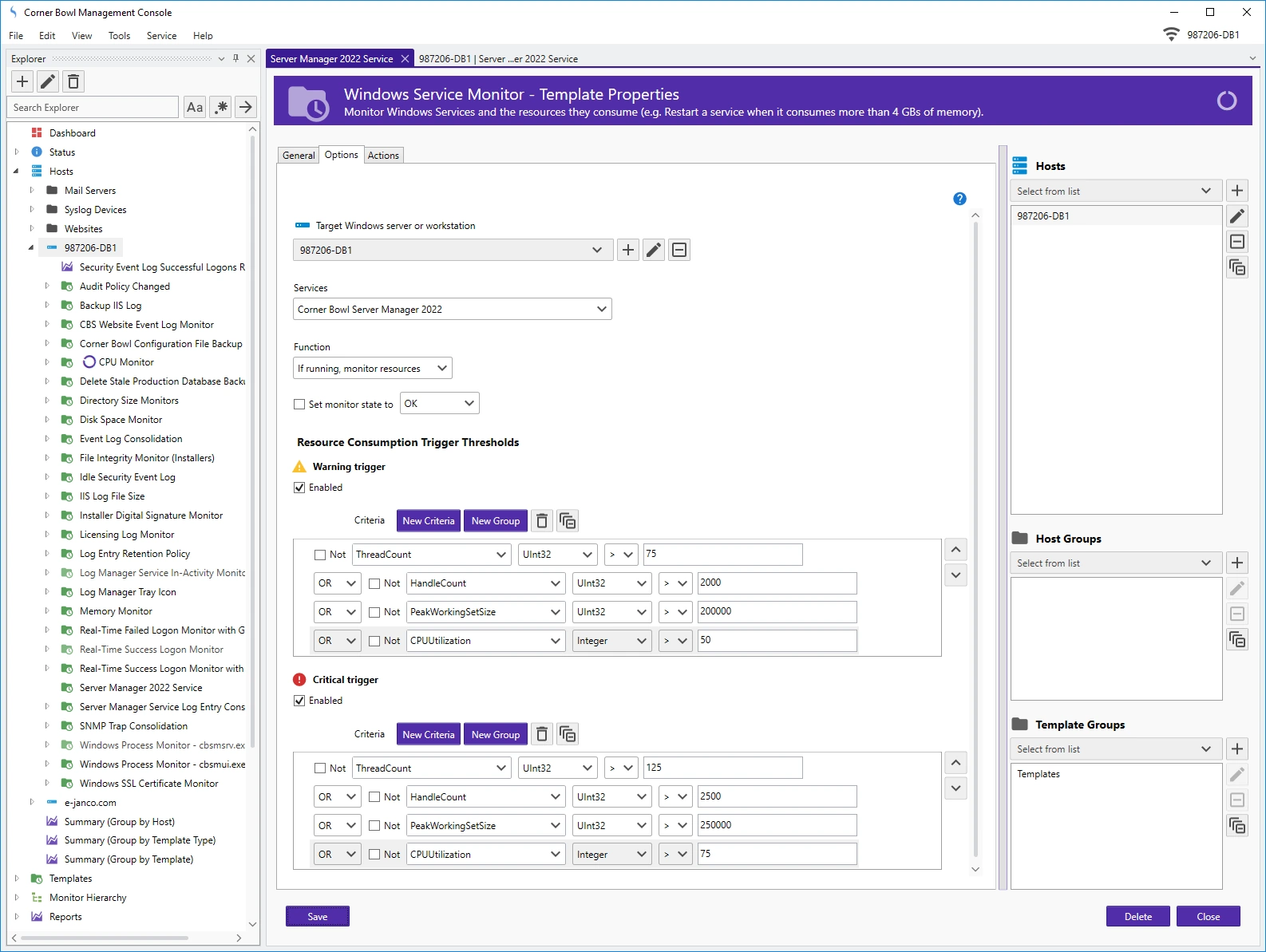Click New Group under Warning trigger
Image resolution: width=1266 pixels, height=952 pixels.
coord(495,521)
